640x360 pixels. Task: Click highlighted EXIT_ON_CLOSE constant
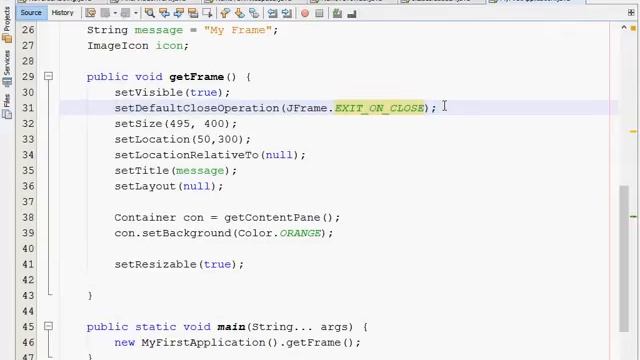point(379,108)
